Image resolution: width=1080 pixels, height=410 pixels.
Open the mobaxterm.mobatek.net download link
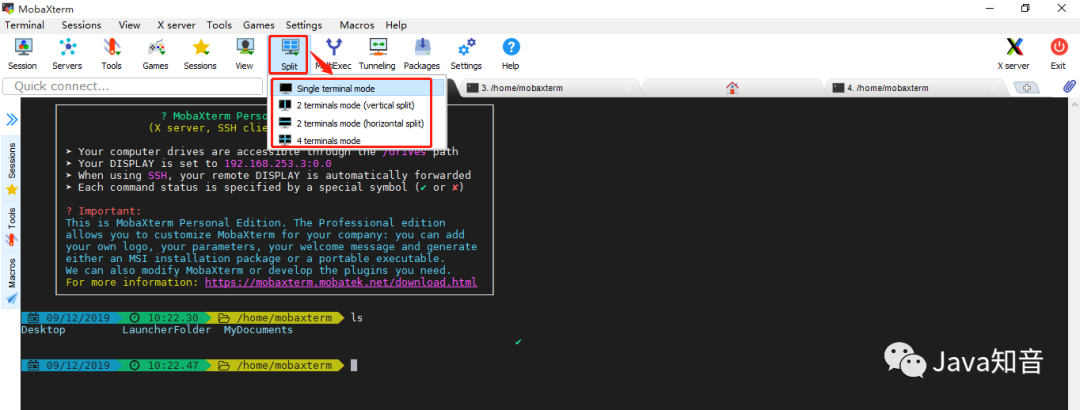(341, 283)
